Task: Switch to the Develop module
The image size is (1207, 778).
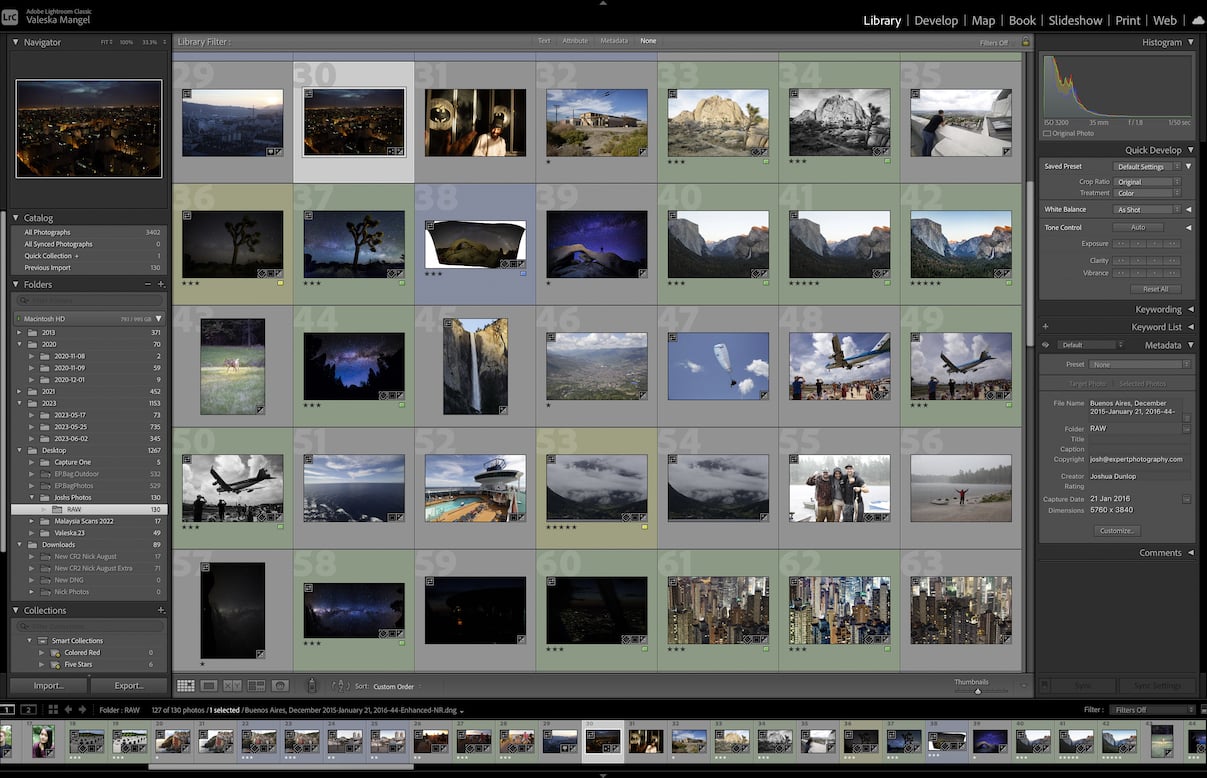Action: click(x=936, y=19)
